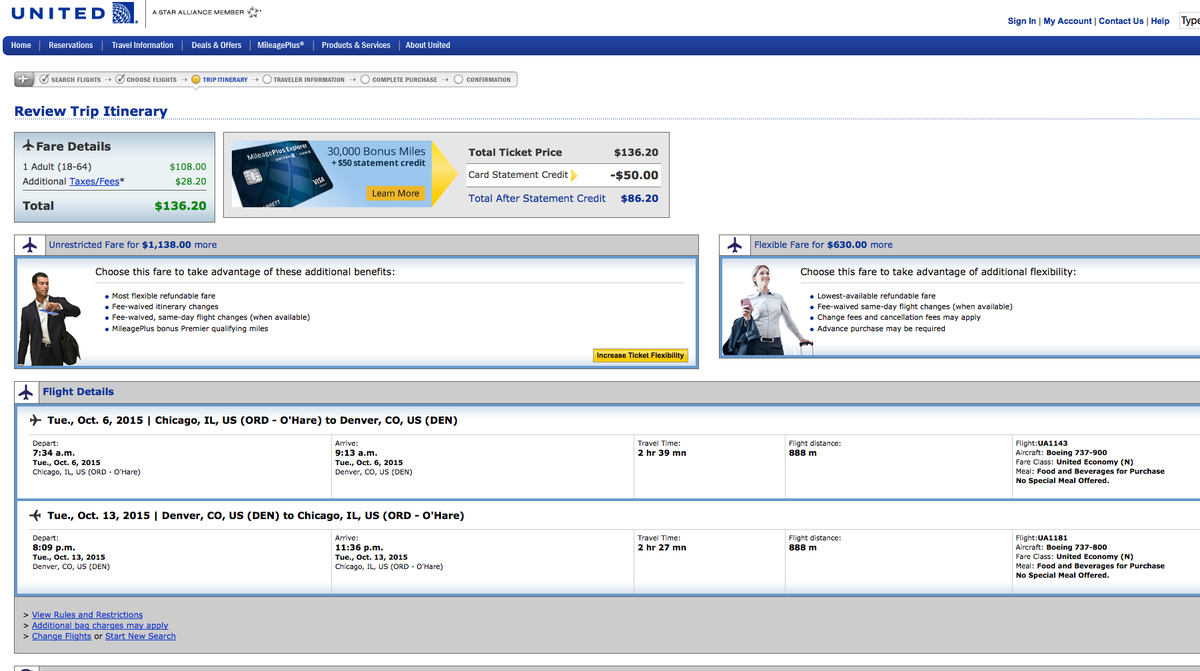Click the Confirmation step circle
The height and width of the screenshot is (671, 1200).
(x=459, y=80)
